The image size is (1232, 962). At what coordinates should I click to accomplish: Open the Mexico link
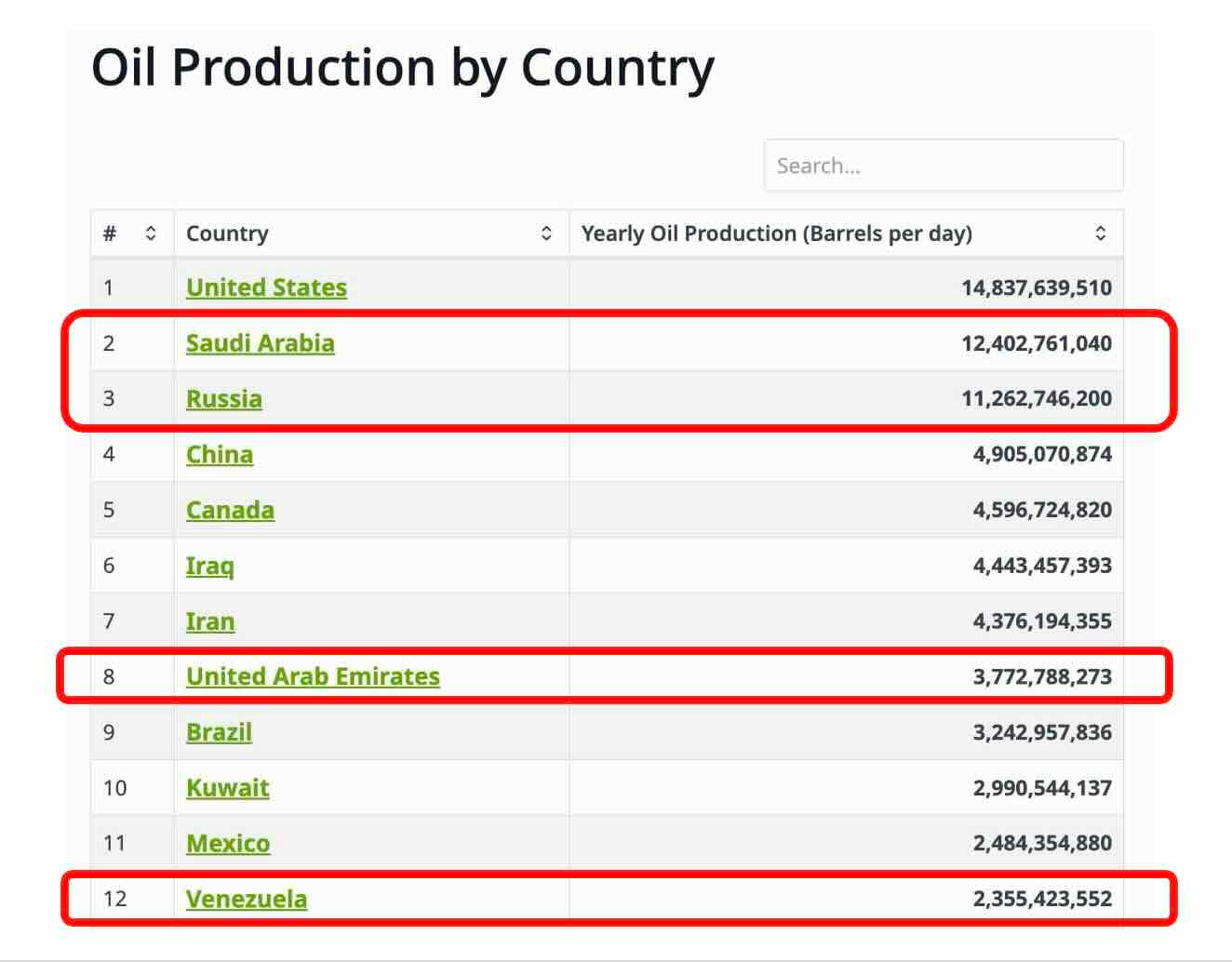(x=228, y=843)
